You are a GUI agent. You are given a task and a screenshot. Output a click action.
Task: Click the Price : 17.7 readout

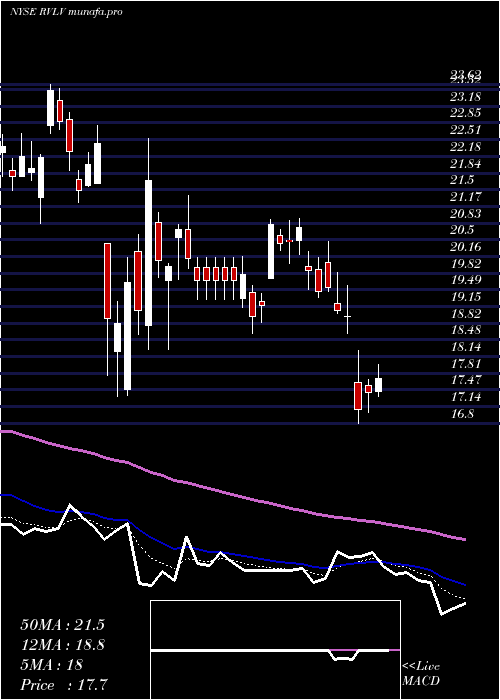pos(64,685)
